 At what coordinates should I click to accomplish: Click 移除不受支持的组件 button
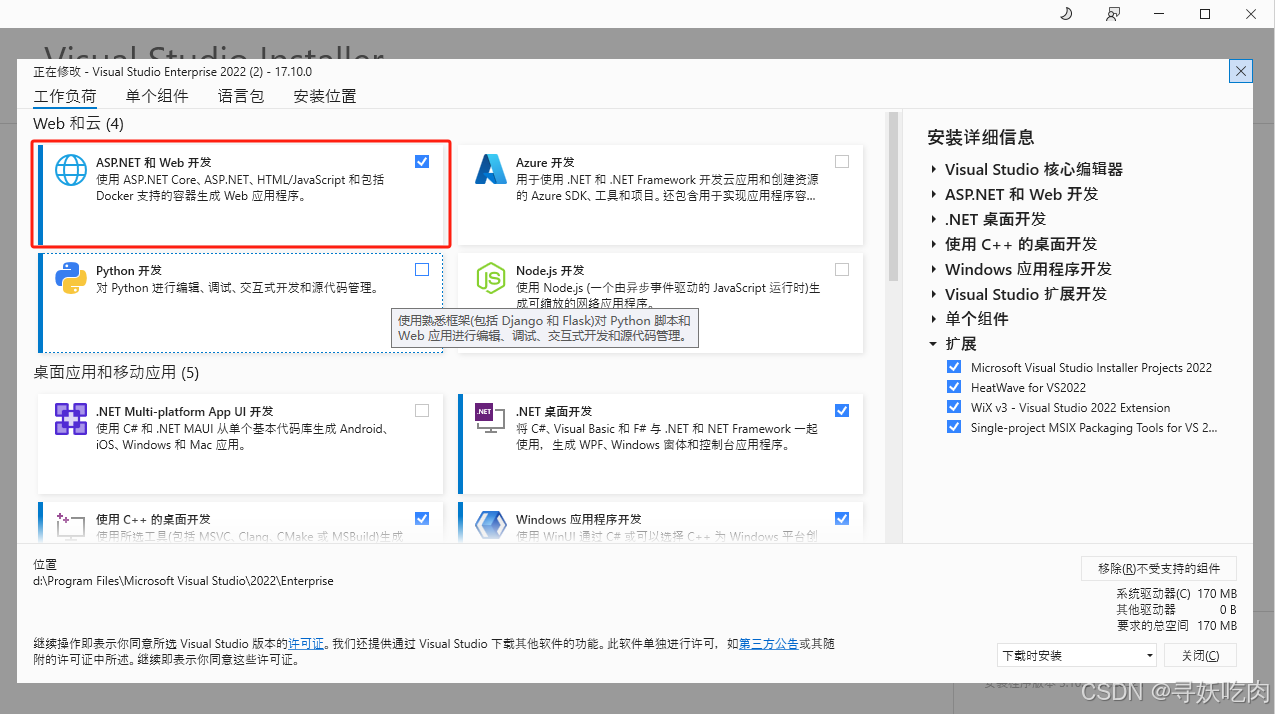(1159, 568)
